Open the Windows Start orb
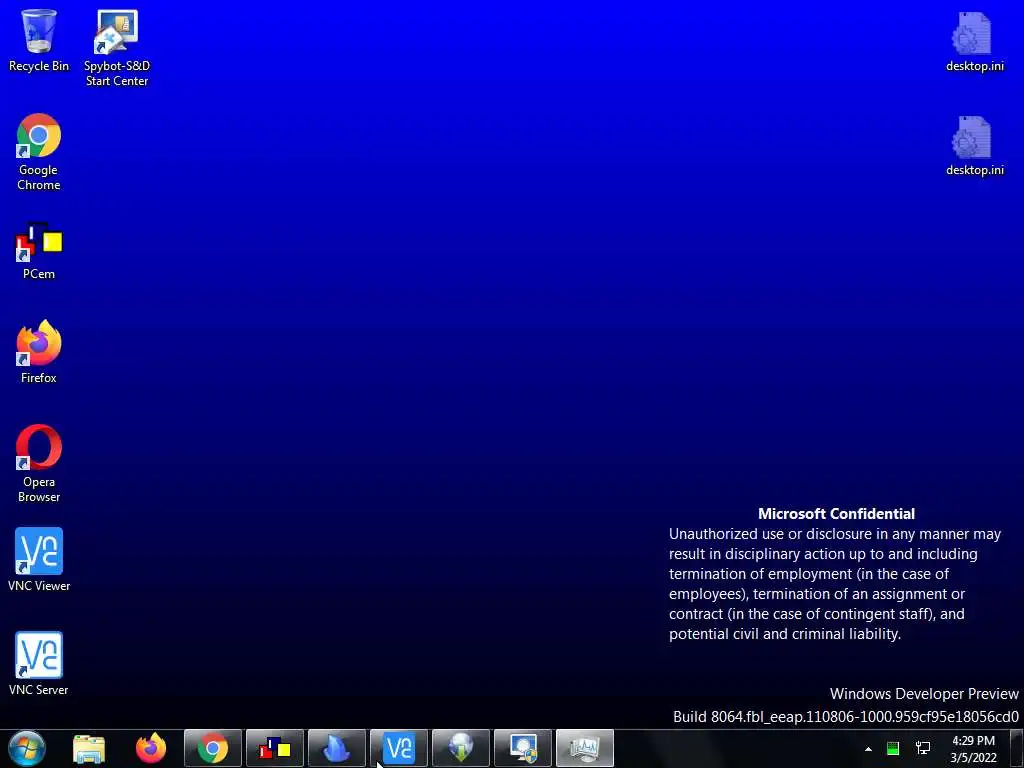 click(27, 748)
